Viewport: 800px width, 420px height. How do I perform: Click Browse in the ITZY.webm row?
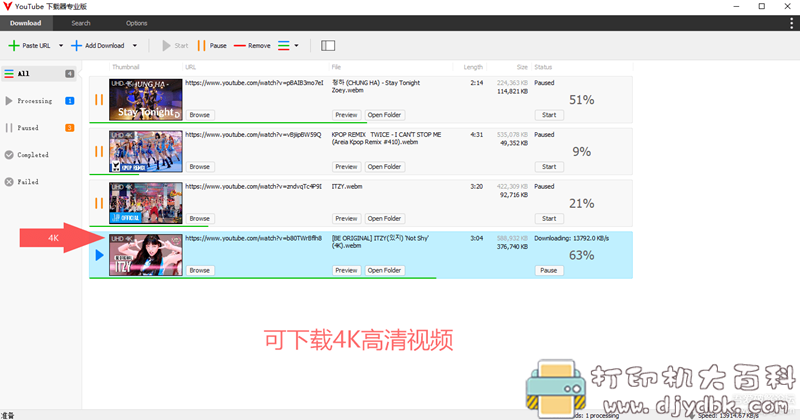click(x=199, y=218)
